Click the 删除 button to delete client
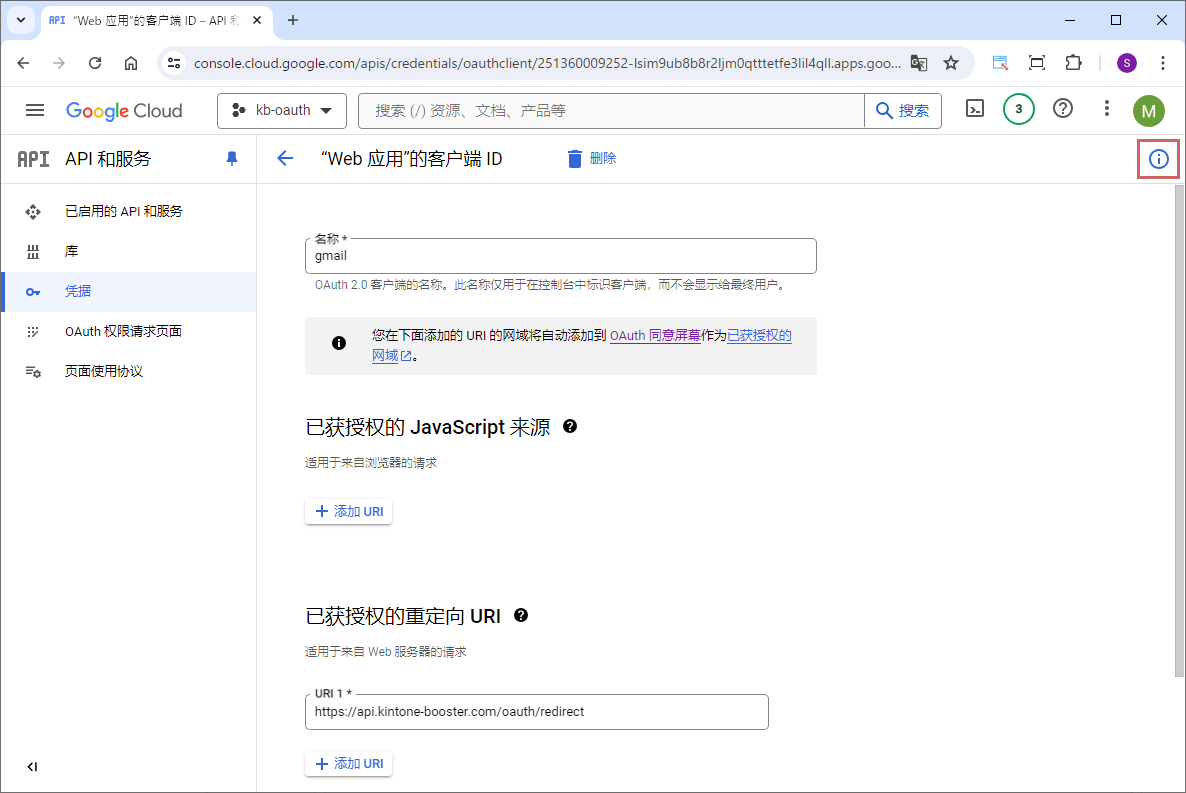The image size is (1186, 793). click(x=591, y=159)
